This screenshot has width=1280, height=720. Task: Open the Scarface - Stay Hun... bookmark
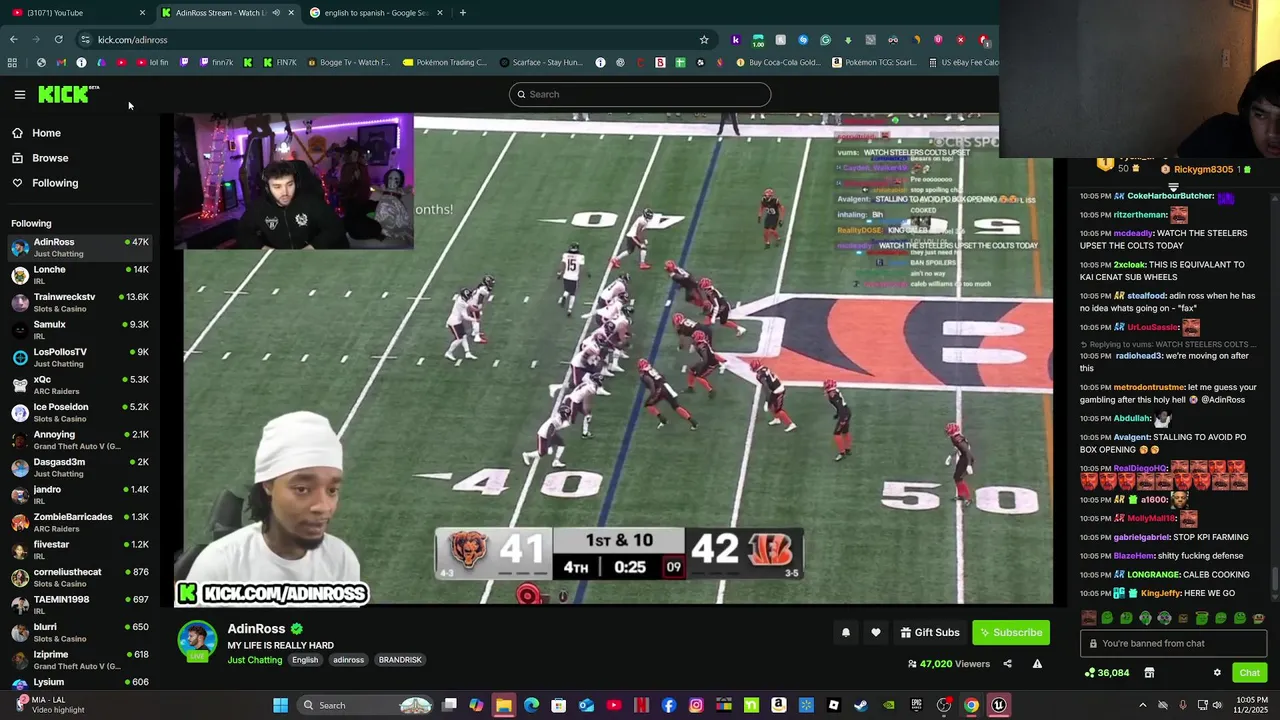coord(541,62)
